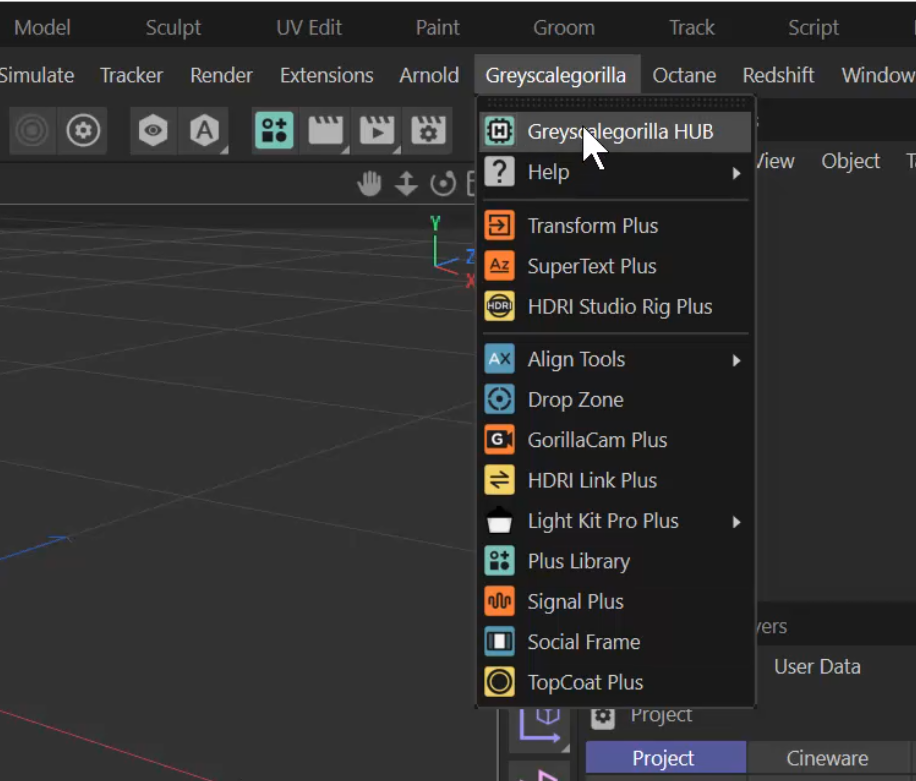Viewport: 916px width, 781px height.
Task: Click the Help question mark icon
Action: 499,172
